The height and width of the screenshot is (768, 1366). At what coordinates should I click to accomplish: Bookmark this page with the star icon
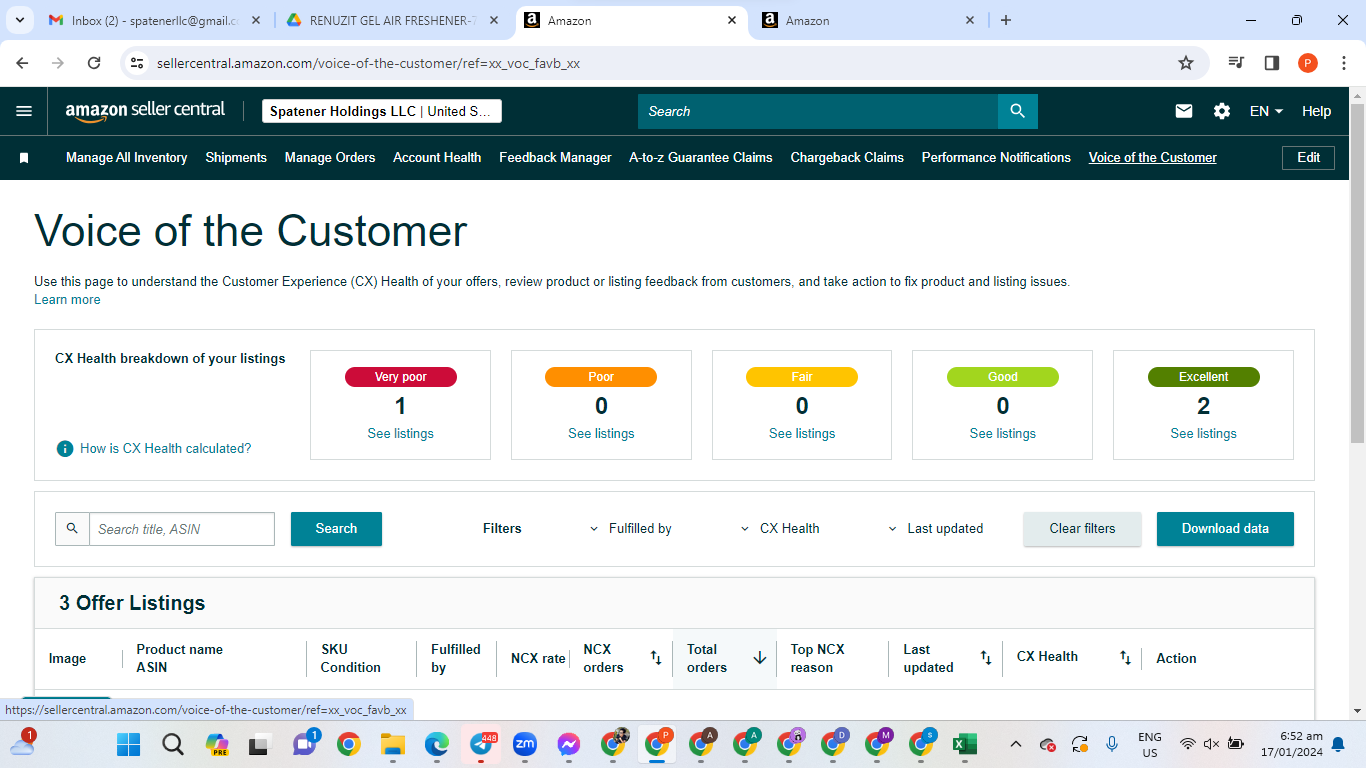pyautogui.click(x=1186, y=63)
